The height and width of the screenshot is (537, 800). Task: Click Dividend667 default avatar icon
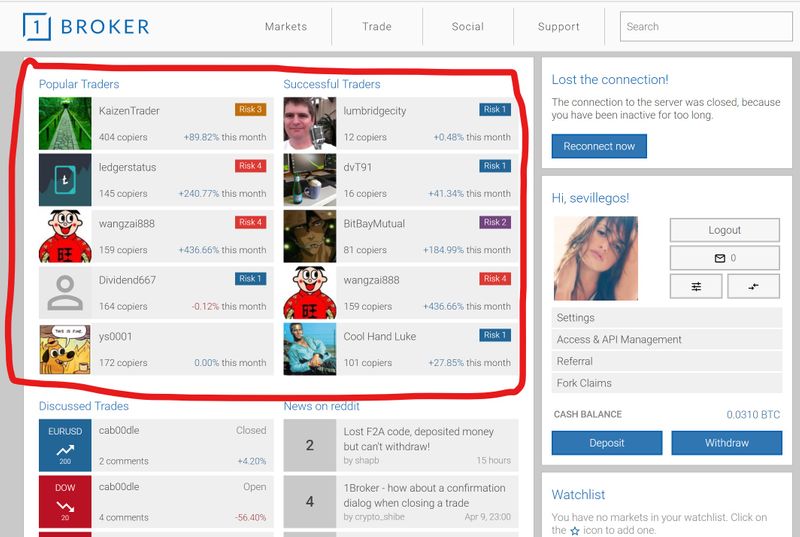tap(65, 293)
